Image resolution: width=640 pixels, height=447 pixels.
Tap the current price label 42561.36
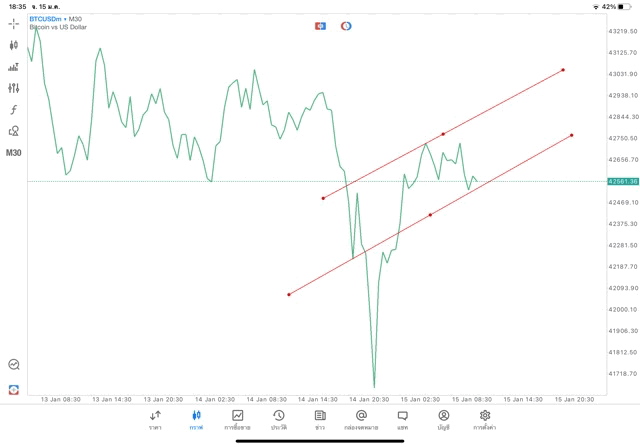coord(622,181)
